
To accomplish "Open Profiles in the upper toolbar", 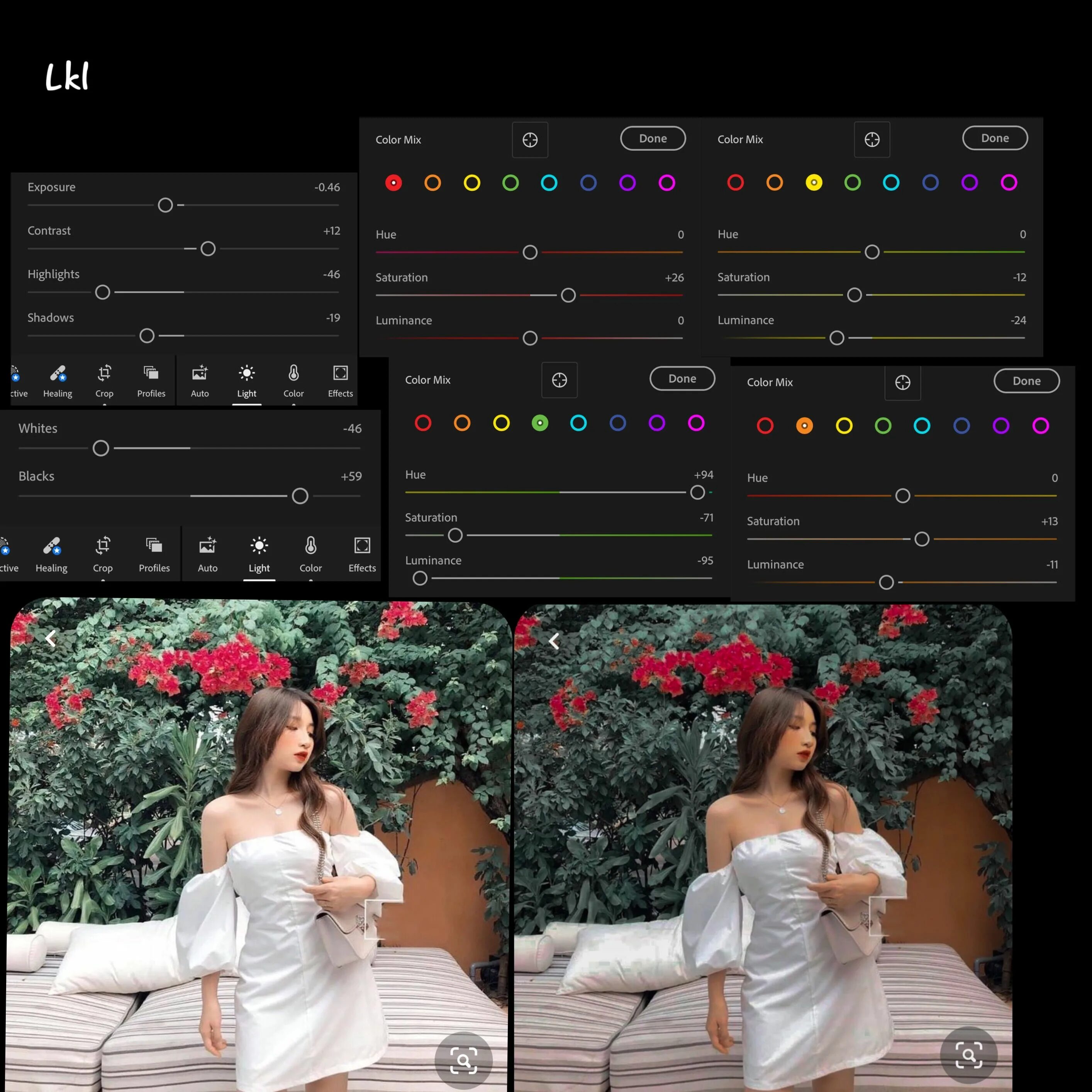I will [151, 380].
